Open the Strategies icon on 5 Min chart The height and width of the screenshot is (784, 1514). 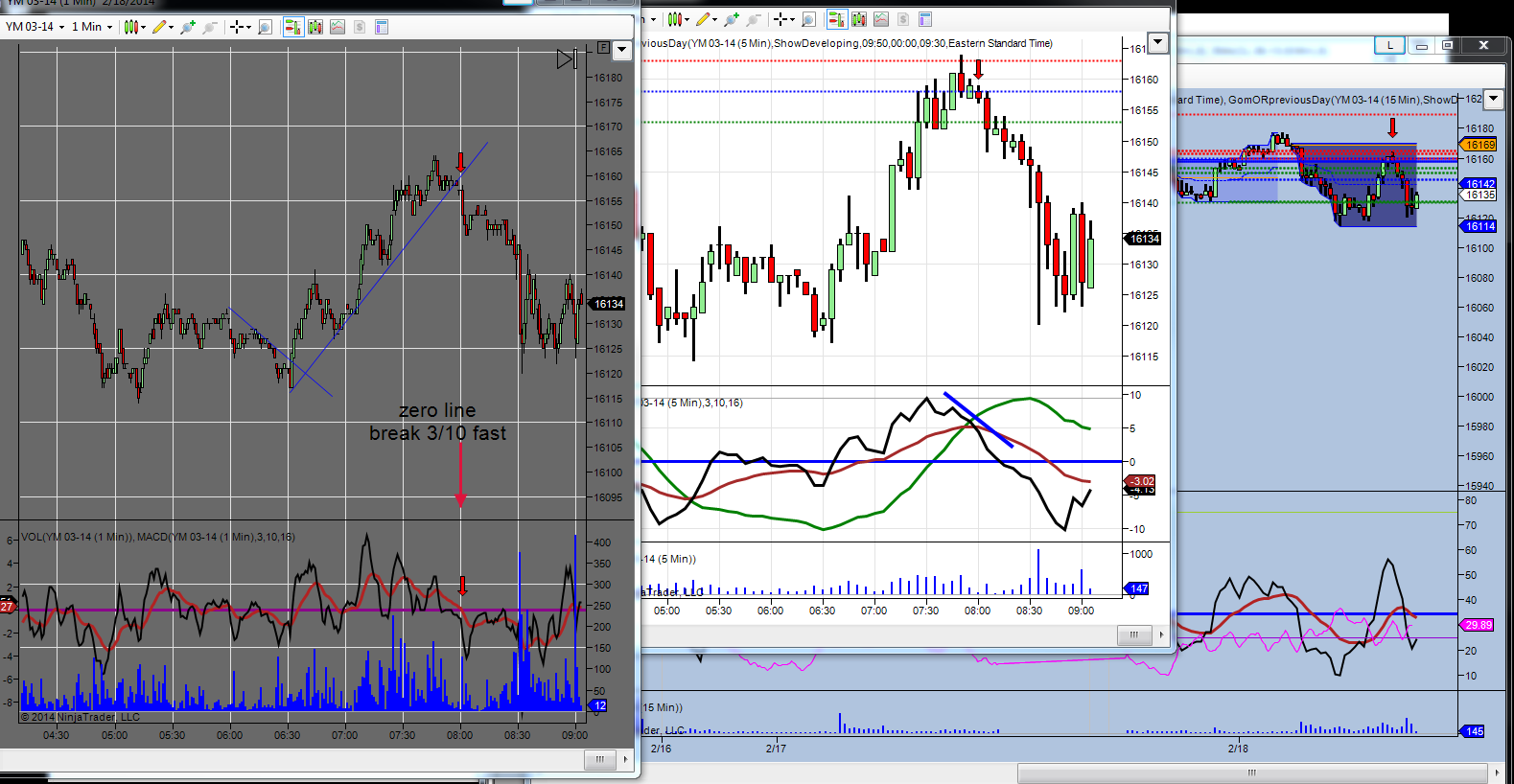[902, 19]
